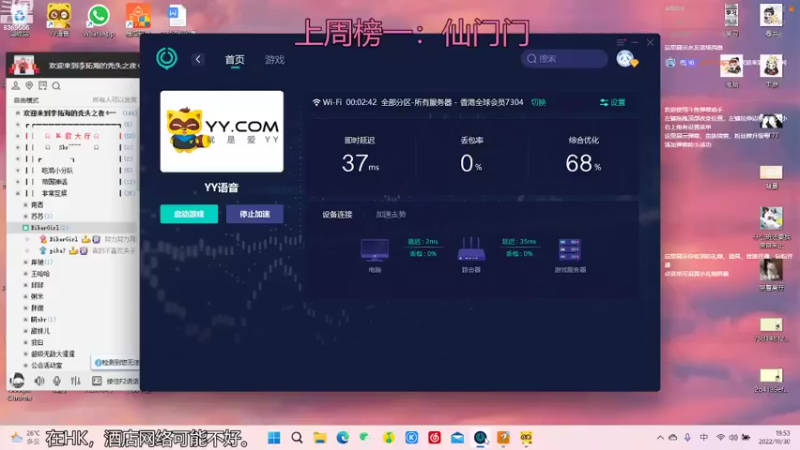Select the 公会活动室 sub-channel
The image size is (800, 450).
point(46,365)
